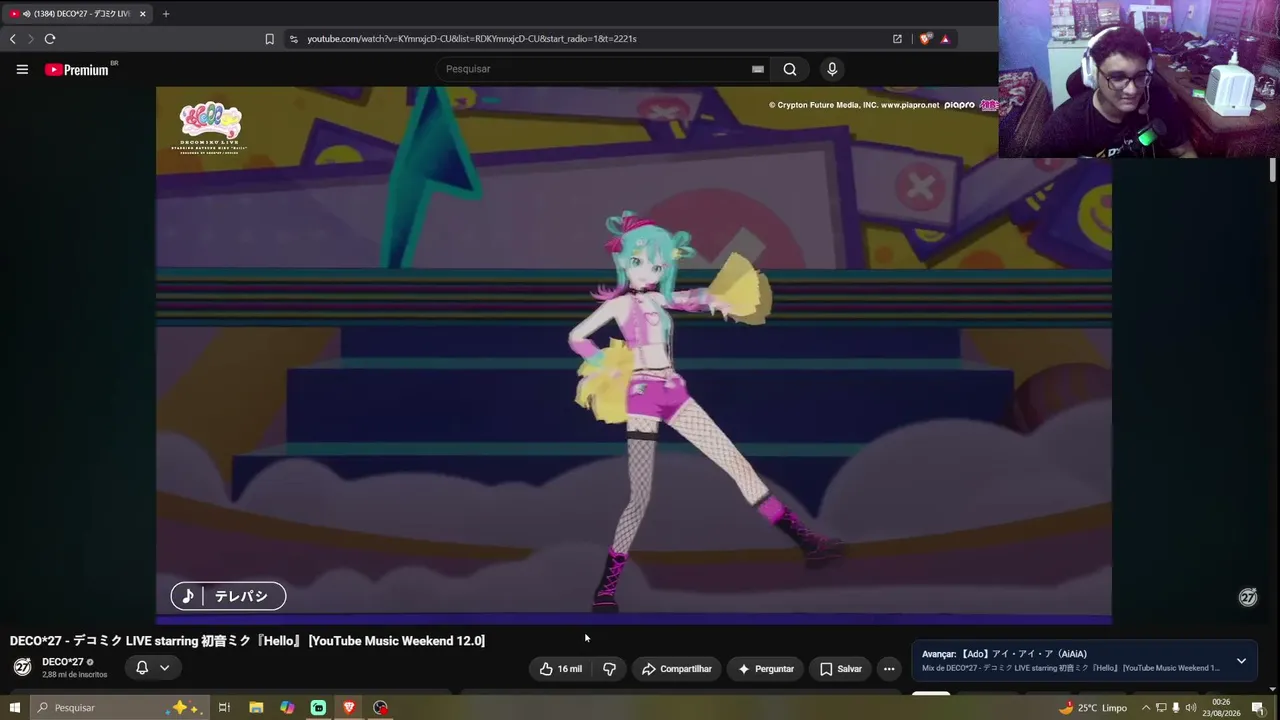Open DECO*27 channel avatar
Image resolution: width=1280 pixels, height=720 pixels.
pos(22,667)
